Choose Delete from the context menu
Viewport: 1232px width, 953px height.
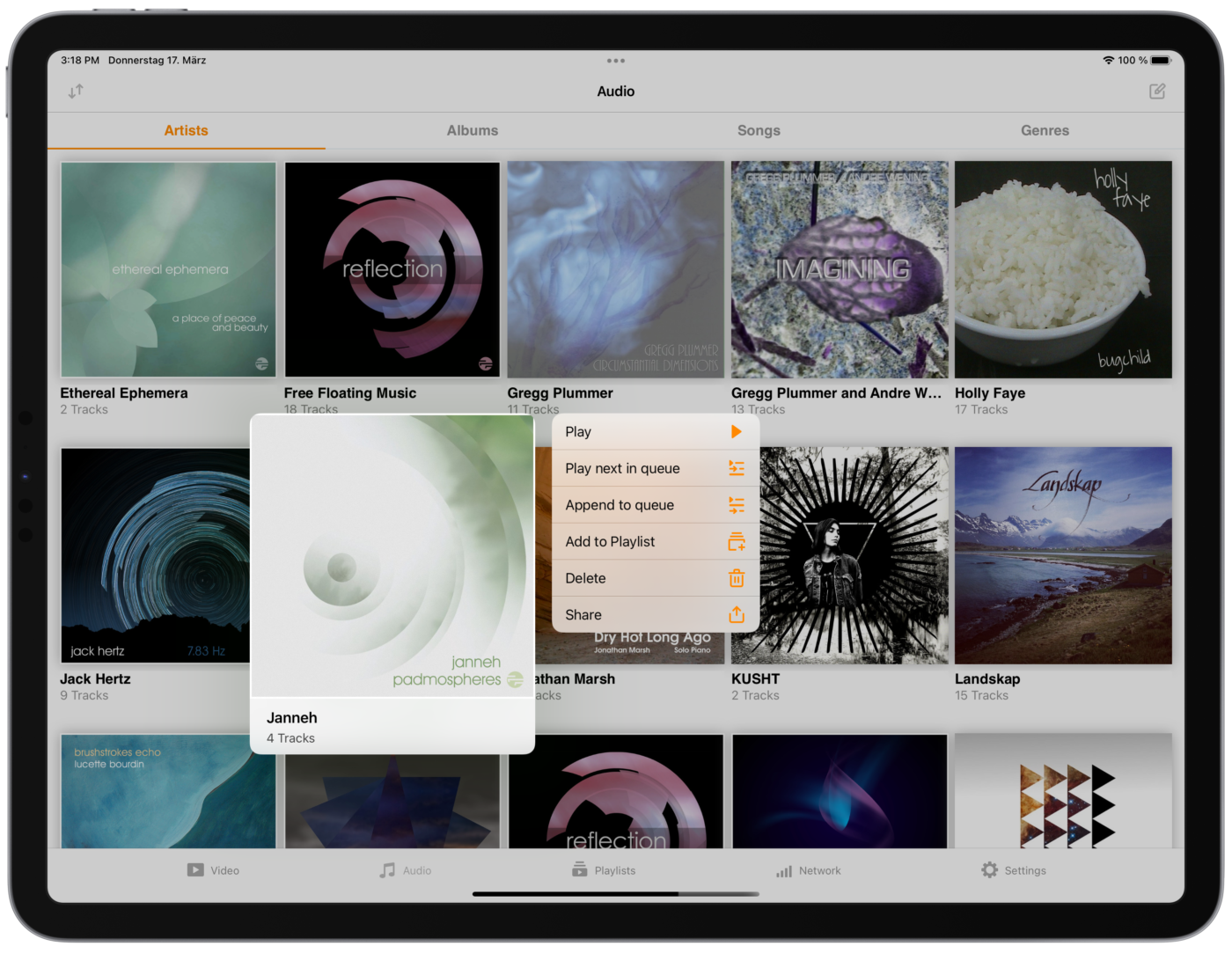(655, 579)
